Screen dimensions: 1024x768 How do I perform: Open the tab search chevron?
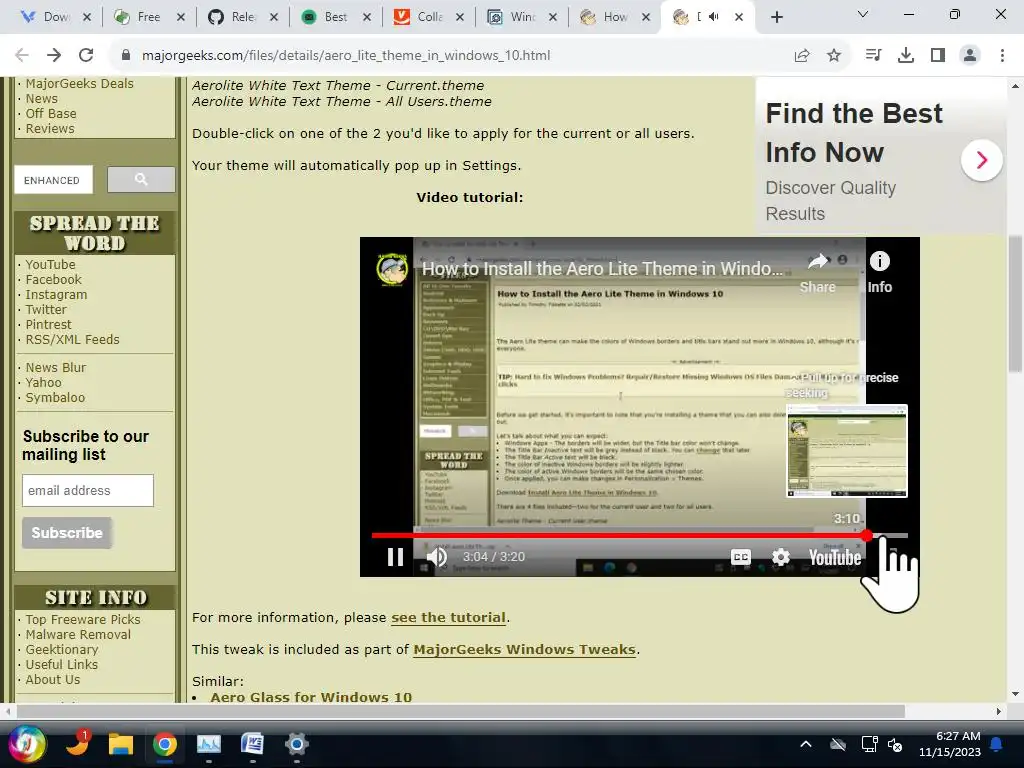pyautogui.click(x=863, y=14)
